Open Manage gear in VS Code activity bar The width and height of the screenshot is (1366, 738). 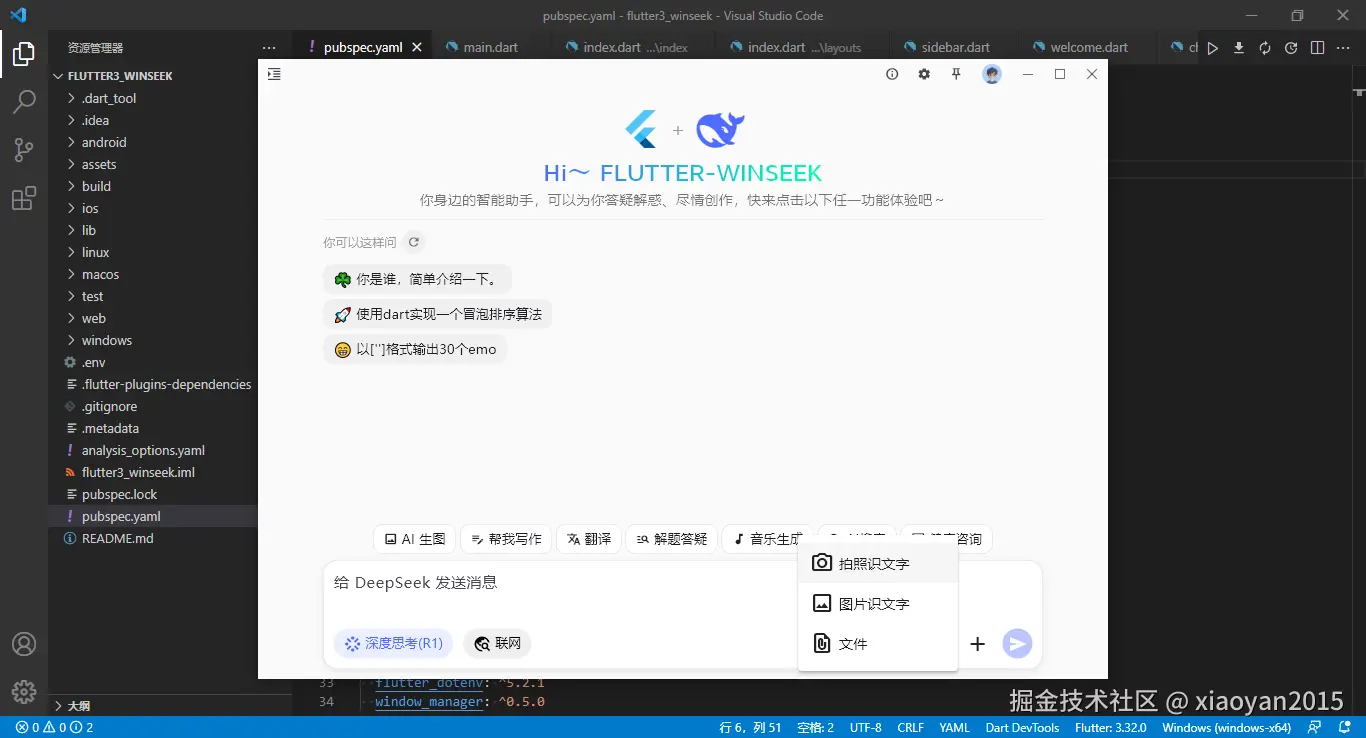pos(24,691)
